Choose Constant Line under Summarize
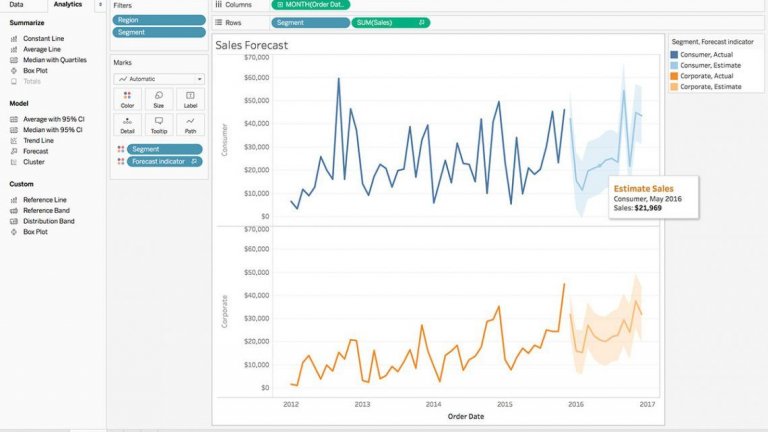This screenshot has height=432, width=768. tap(41, 38)
